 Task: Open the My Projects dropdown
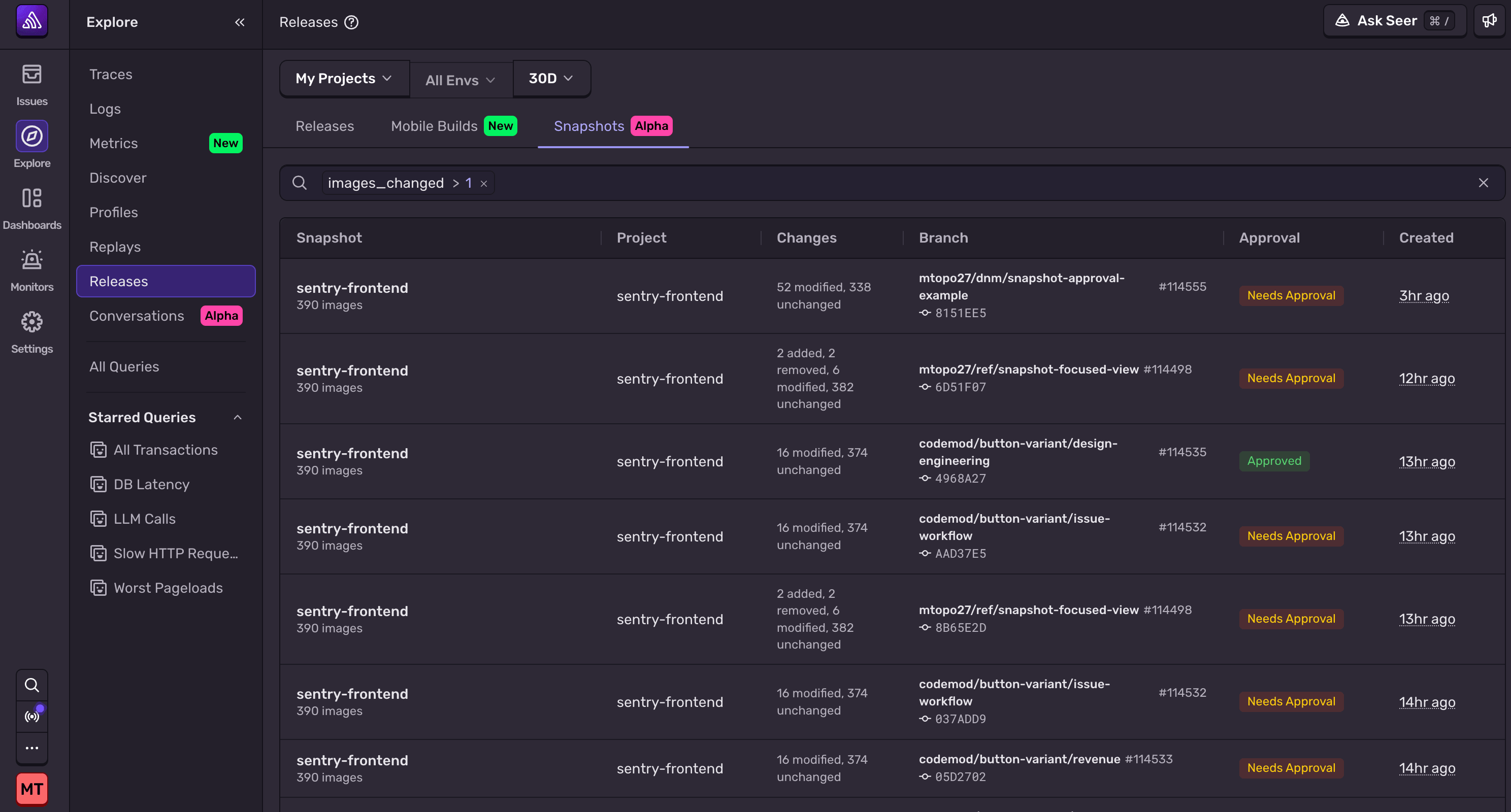tap(344, 79)
